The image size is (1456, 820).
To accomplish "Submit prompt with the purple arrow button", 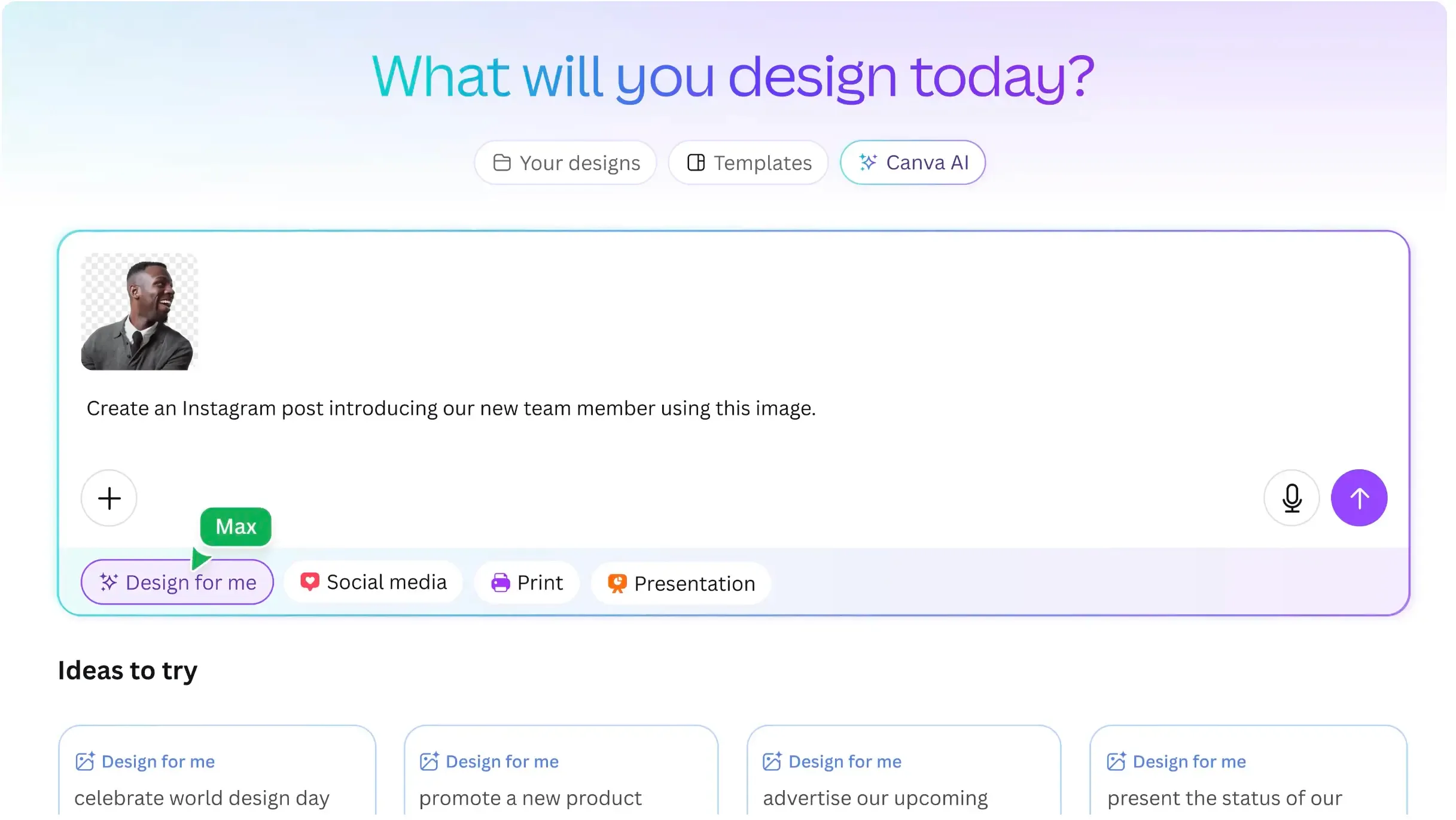I will pyautogui.click(x=1358, y=498).
